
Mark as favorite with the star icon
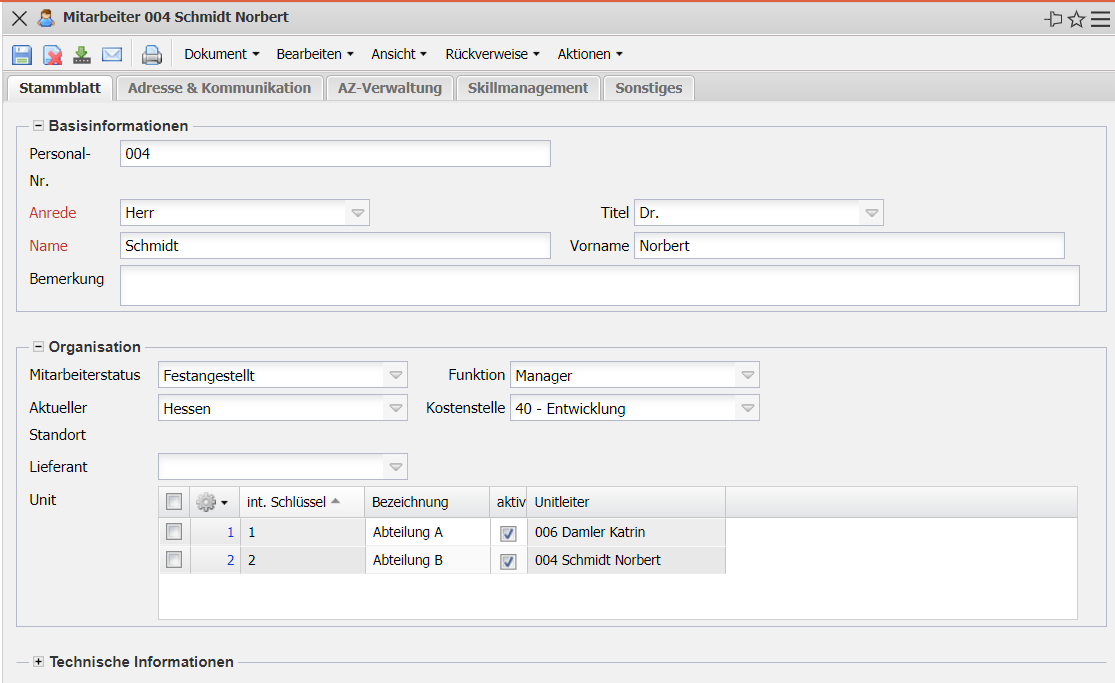click(x=1076, y=19)
